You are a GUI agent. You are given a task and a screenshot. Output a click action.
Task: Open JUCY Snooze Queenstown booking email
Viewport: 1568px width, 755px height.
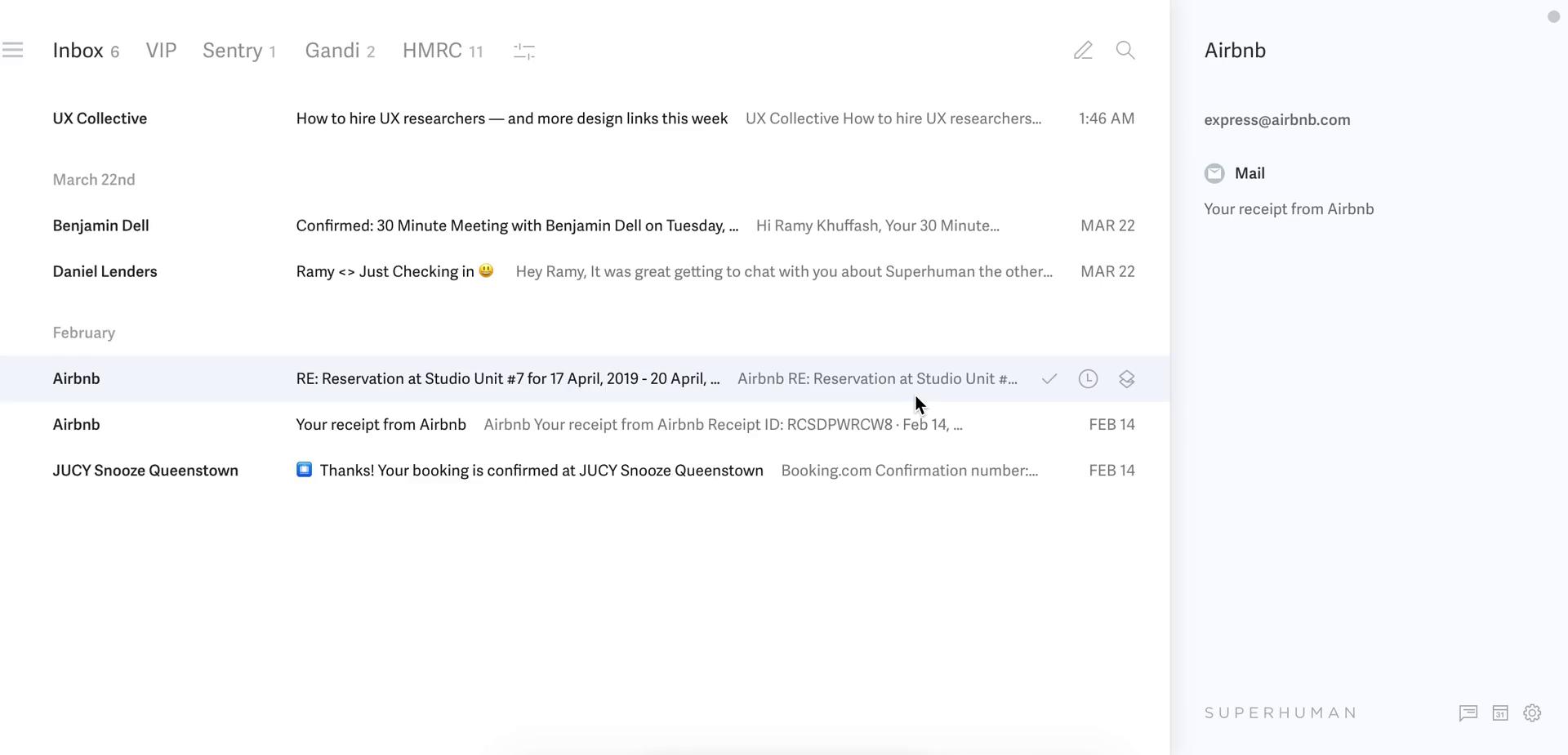click(x=585, y=470)
